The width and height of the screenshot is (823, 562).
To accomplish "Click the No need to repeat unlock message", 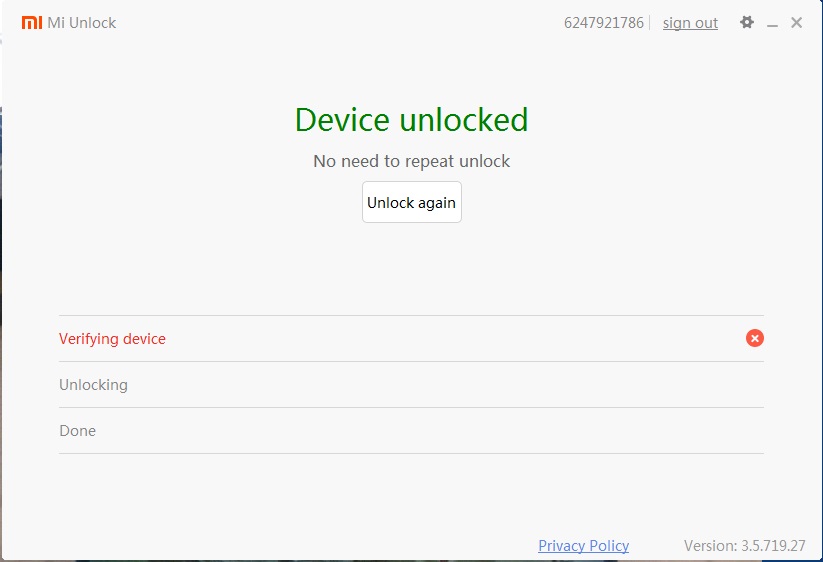I will click(411, 161).
